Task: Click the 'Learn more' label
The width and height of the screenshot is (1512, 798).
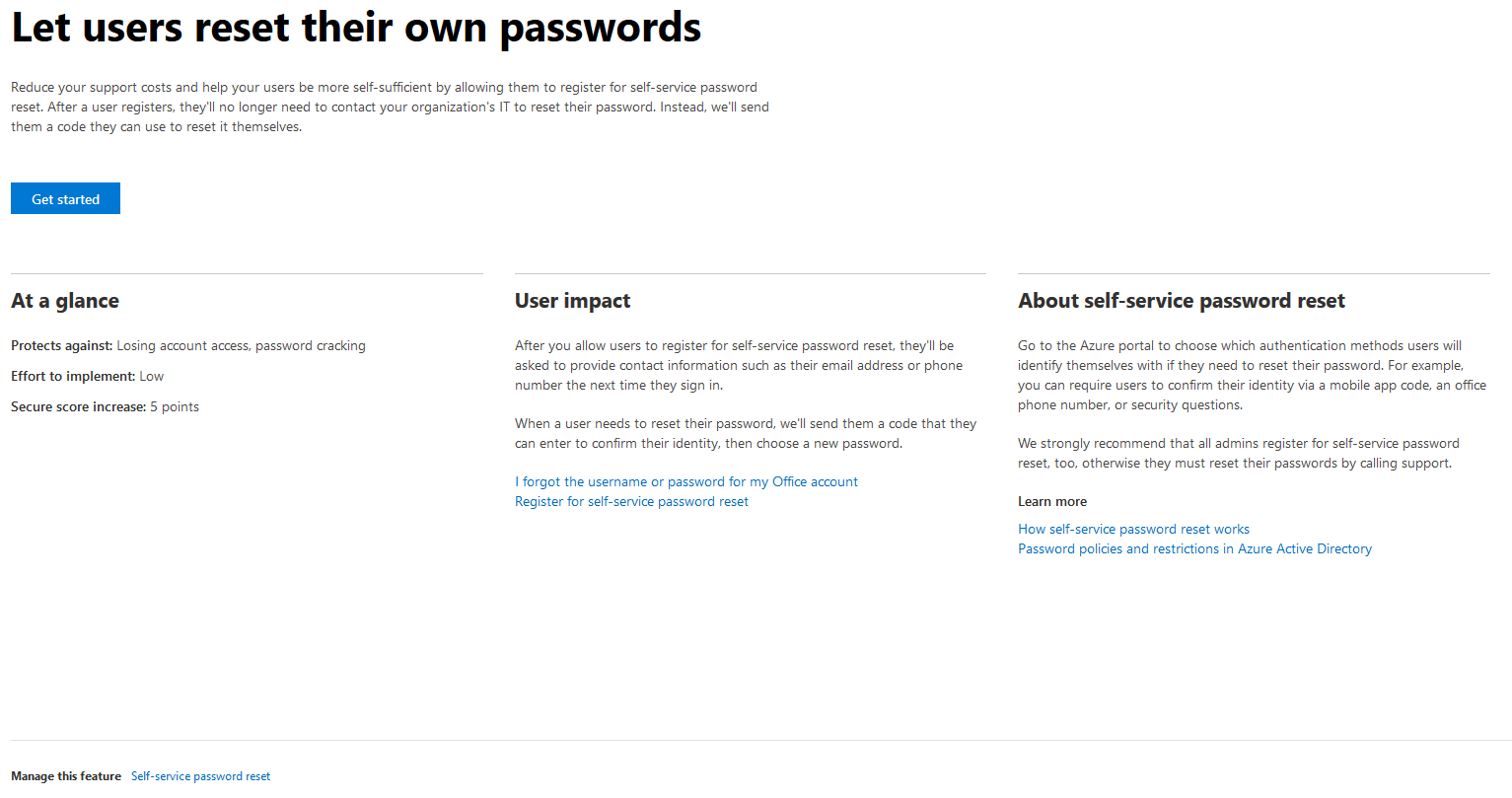Action: 1052,501
